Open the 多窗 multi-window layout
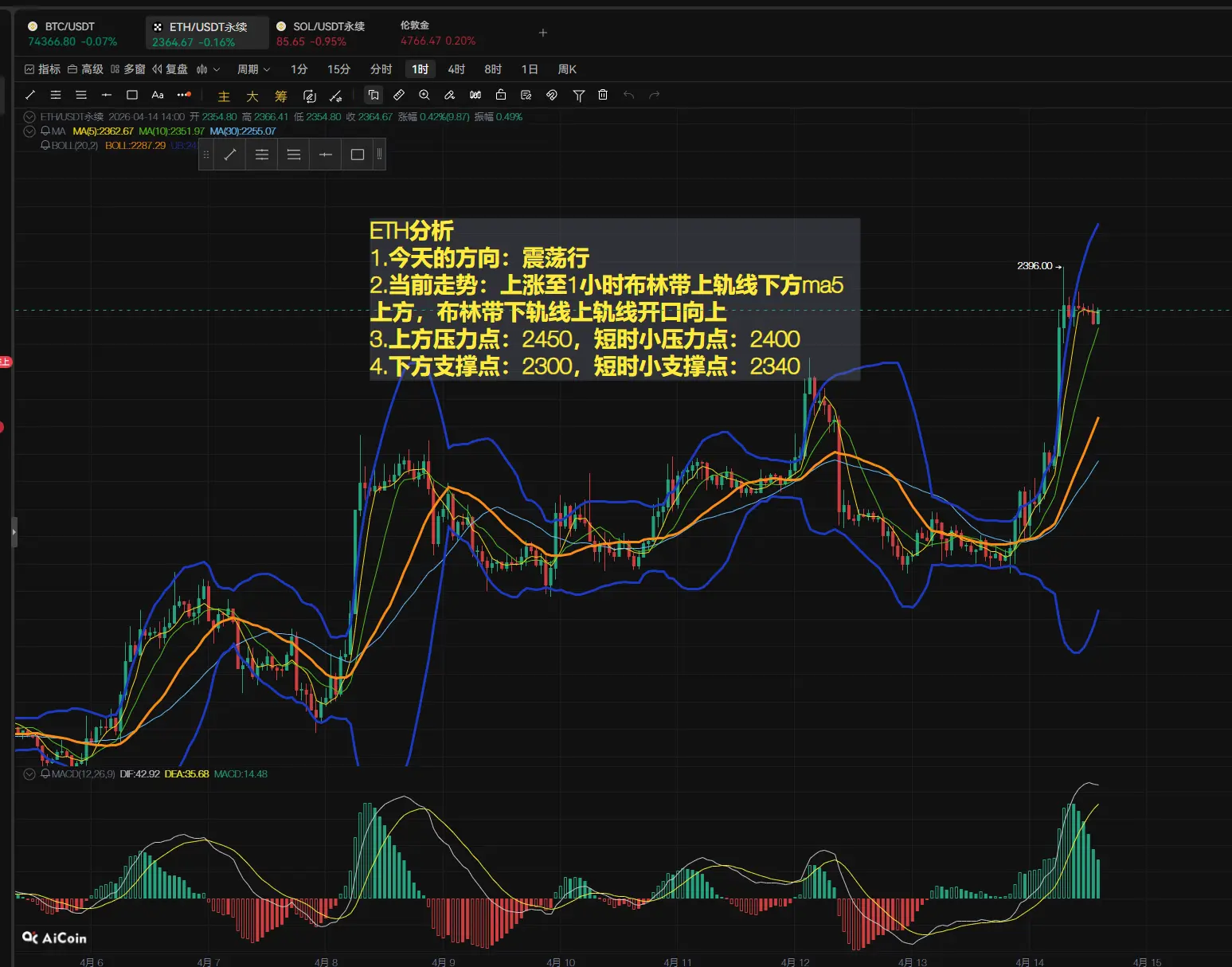Viewport: 1232px width, 967px height. (x=128, y=69)
